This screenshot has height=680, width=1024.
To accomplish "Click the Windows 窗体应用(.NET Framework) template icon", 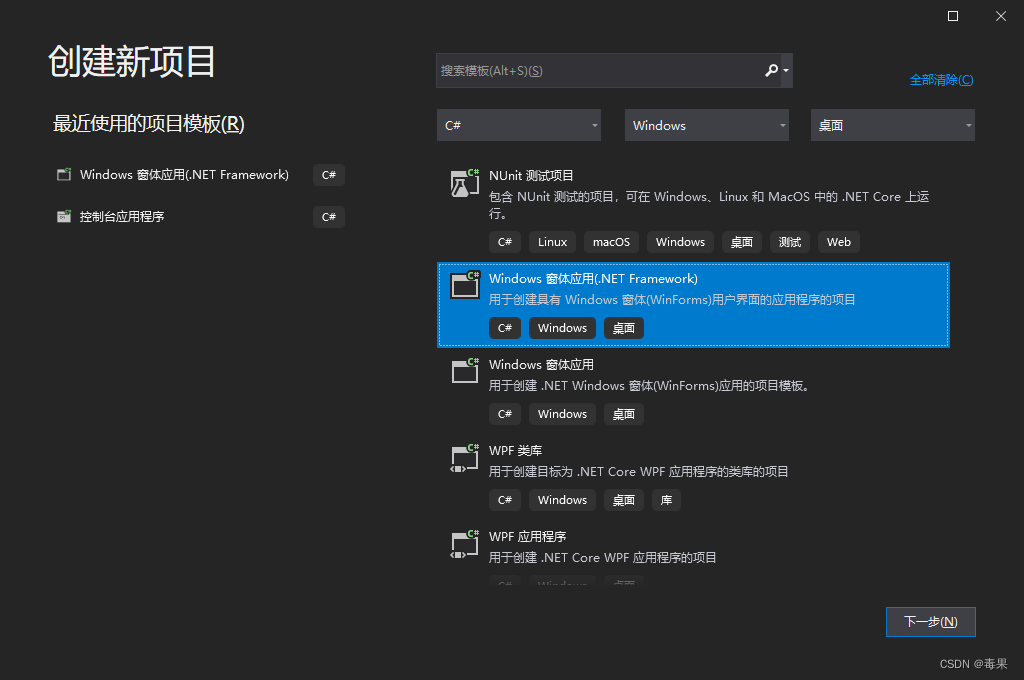I will [464, 284].
